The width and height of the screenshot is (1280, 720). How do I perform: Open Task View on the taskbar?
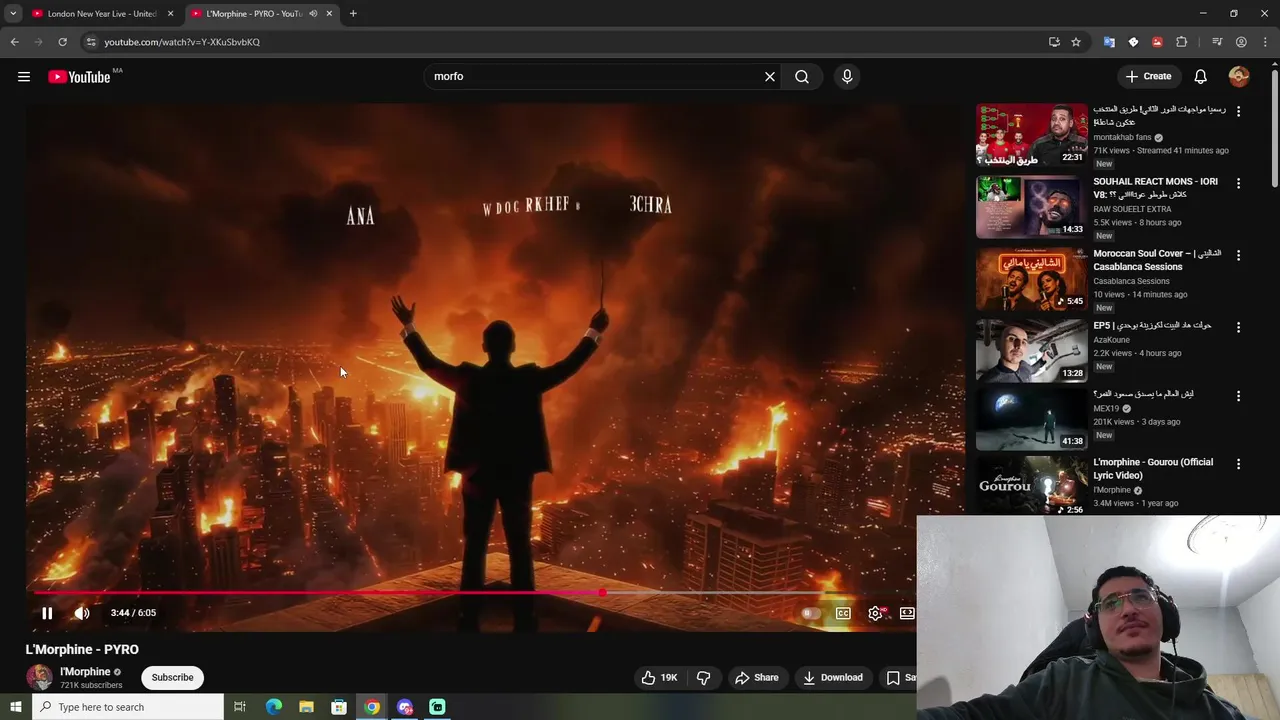tap(240, 707)
